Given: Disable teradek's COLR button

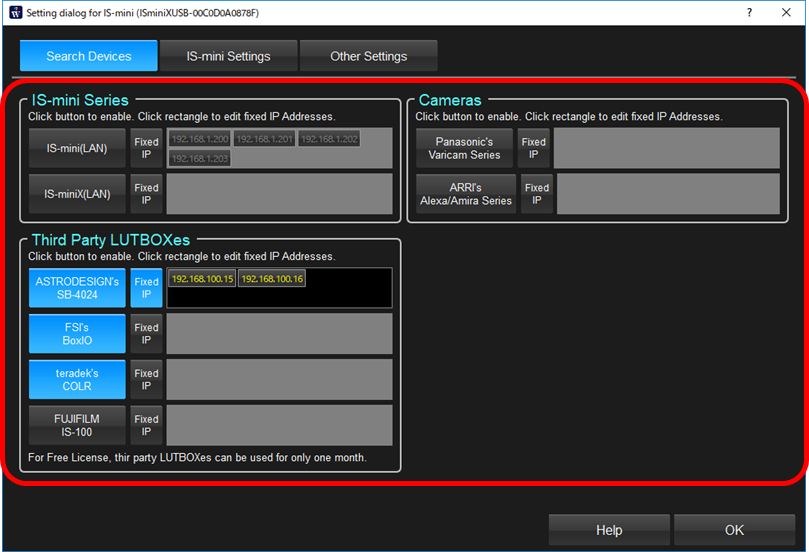Looking at the screenshot, I should 77,380.
